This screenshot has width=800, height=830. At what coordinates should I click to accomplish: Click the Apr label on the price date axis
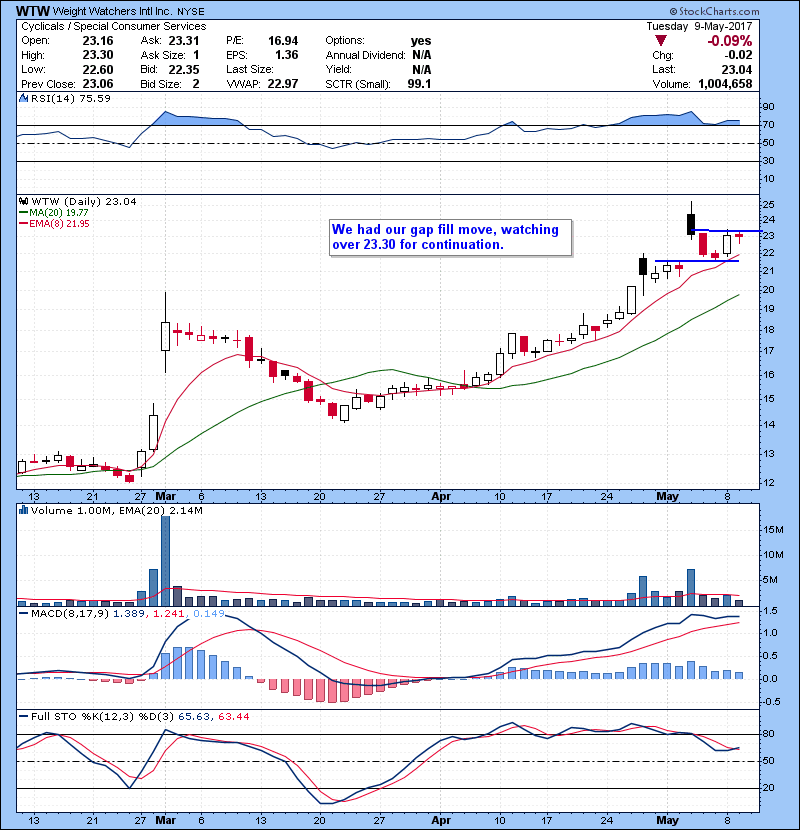click(x=441, y=497)
